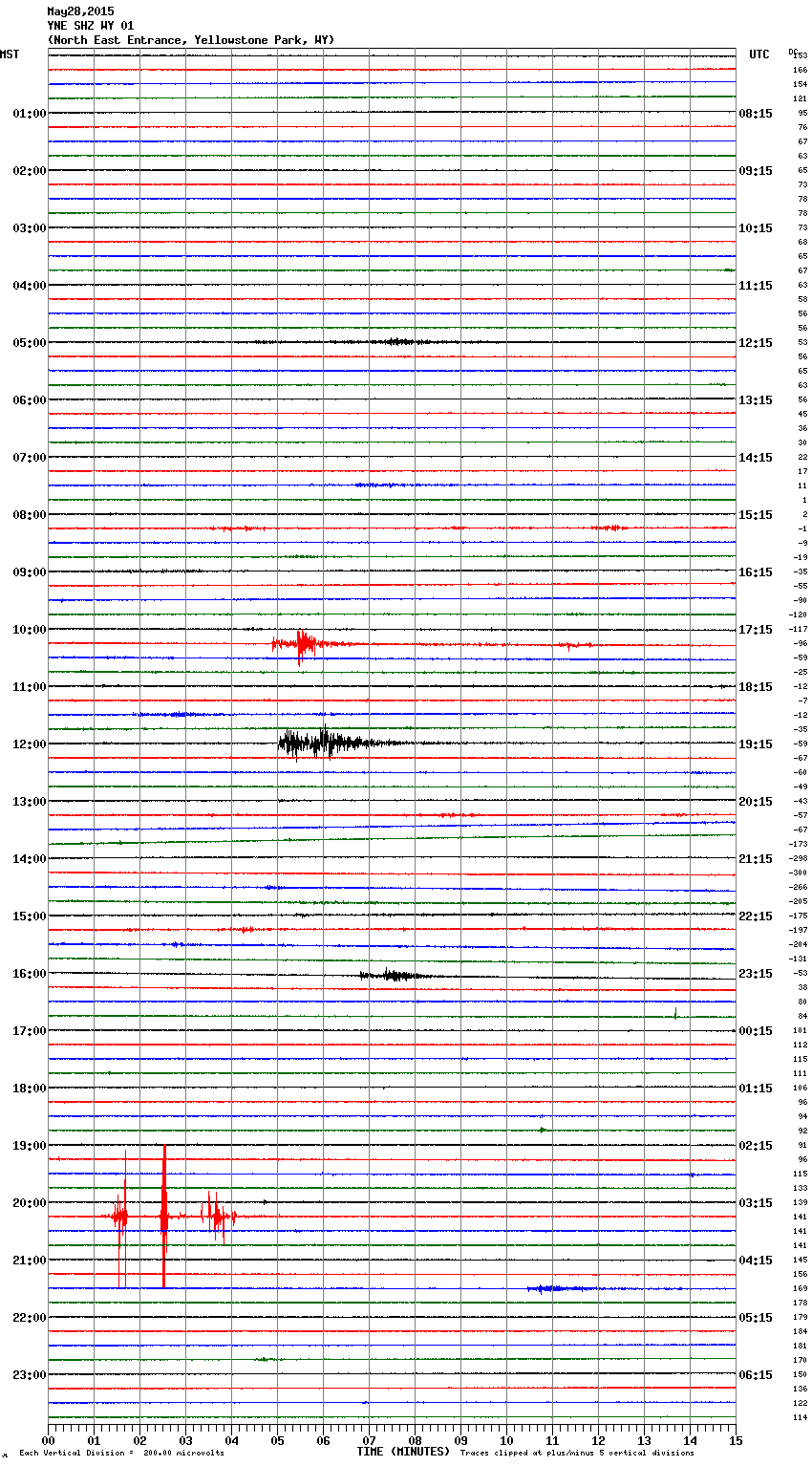Click the 00 minute tick label
Screen dimensions: 812x1466
pyautogui.click(x=48, y=1440)
